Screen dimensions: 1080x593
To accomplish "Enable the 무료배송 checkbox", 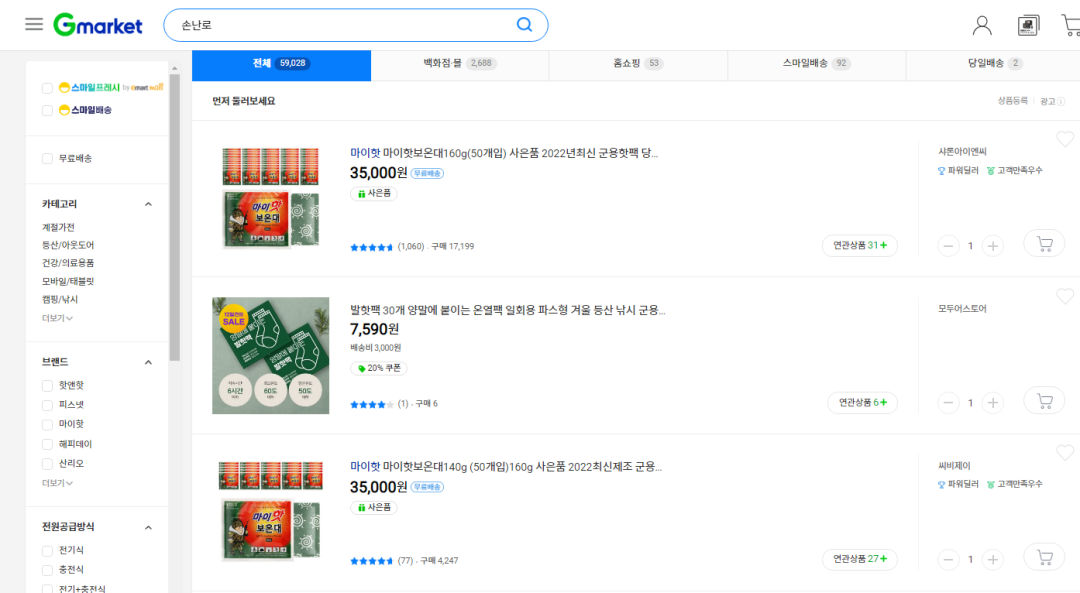I will 47,158.
